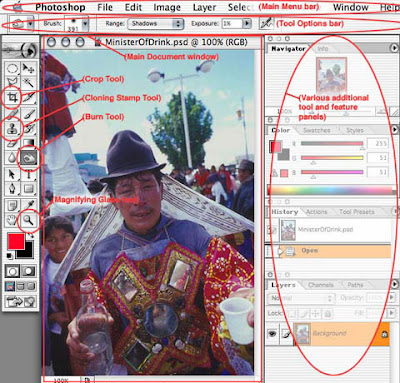Select the History Brush tool

(29, 129)
